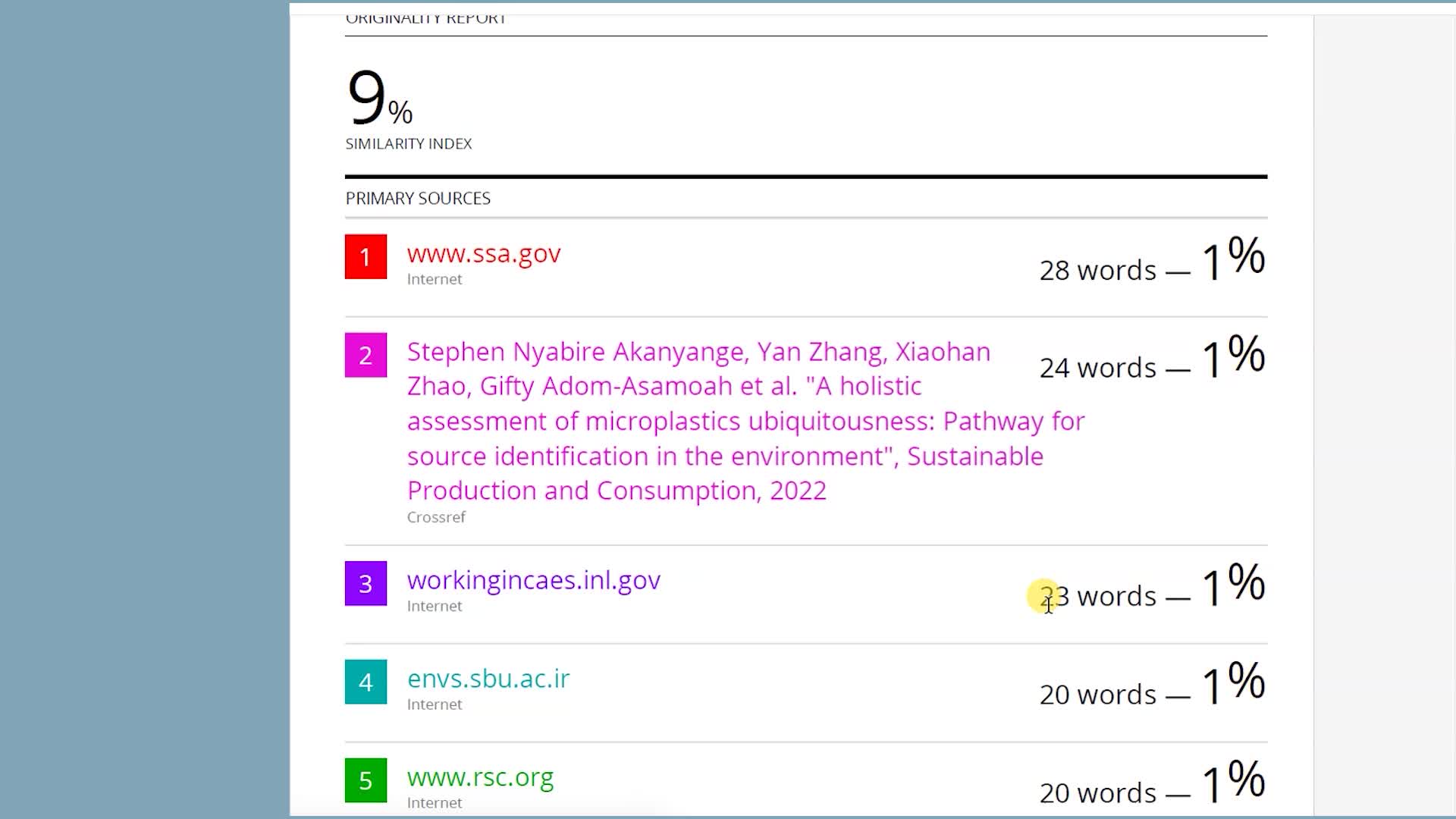Click the 20 words count for envs.sbu.ac.ir
Image resolution: width=1456 pixels, height=819 pixels.
tap(1097, 695)
